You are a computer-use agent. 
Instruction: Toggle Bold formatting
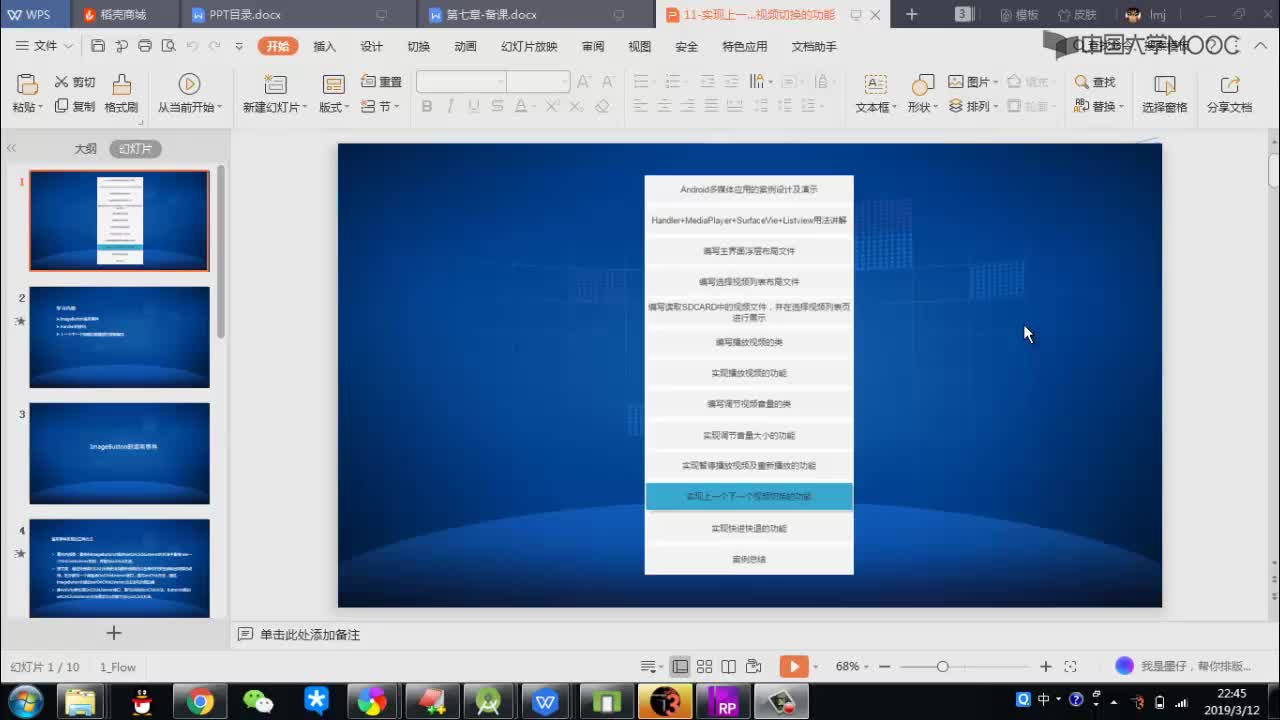(427, 106)
